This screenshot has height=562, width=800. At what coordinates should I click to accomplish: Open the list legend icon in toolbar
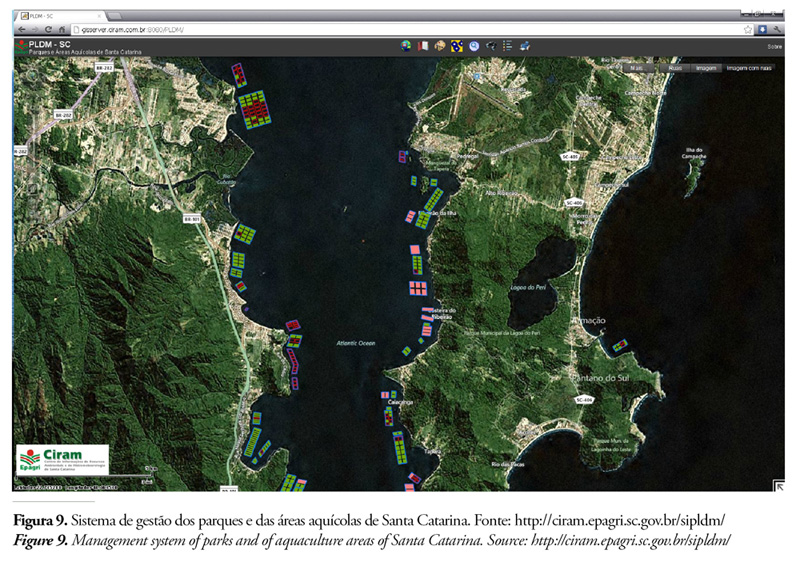pos(507,46)
